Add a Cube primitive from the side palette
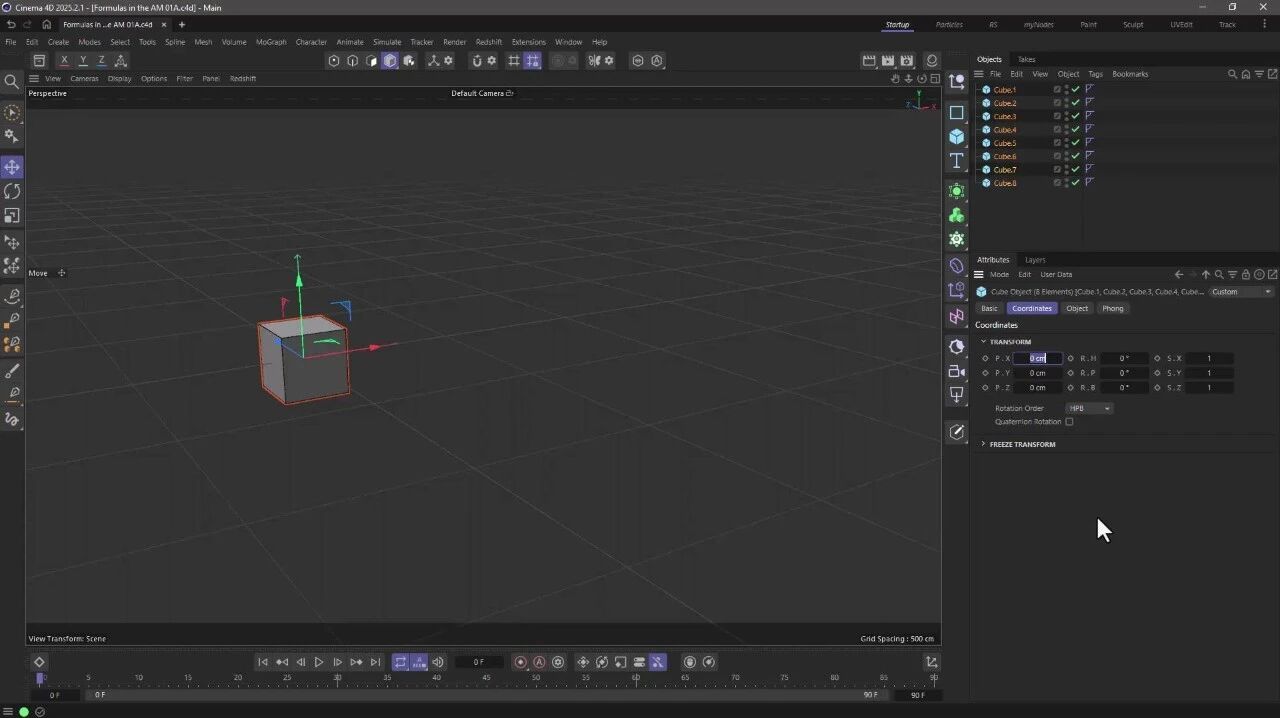 [957, 137]
